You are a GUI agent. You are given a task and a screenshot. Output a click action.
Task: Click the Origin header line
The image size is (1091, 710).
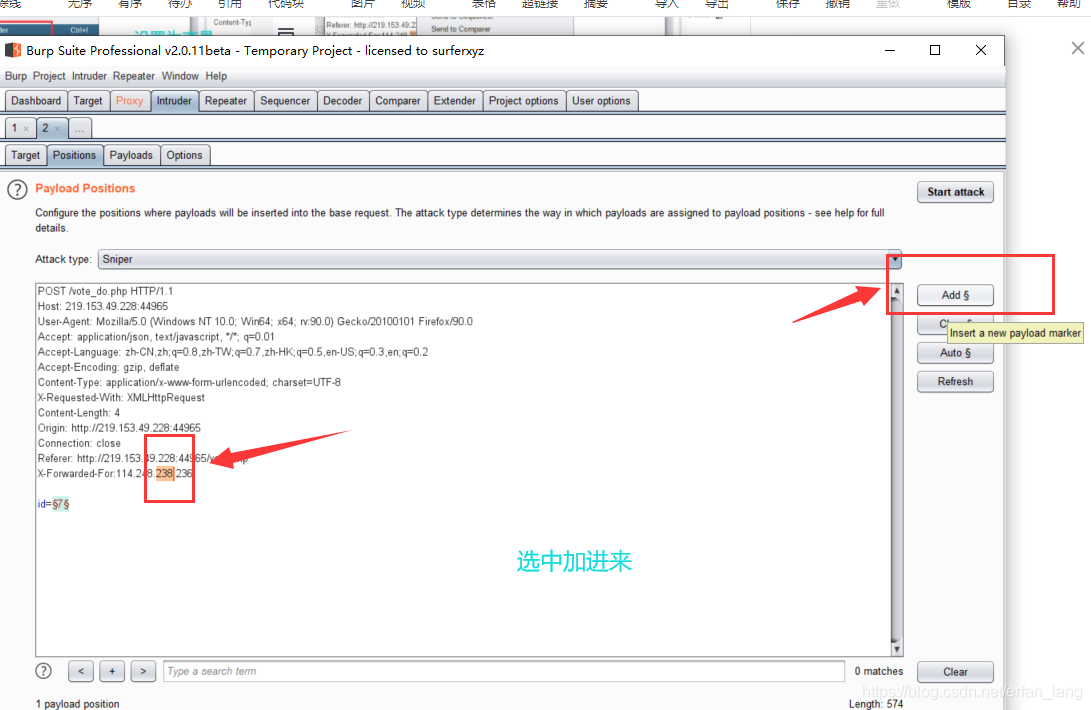(119, 428)
